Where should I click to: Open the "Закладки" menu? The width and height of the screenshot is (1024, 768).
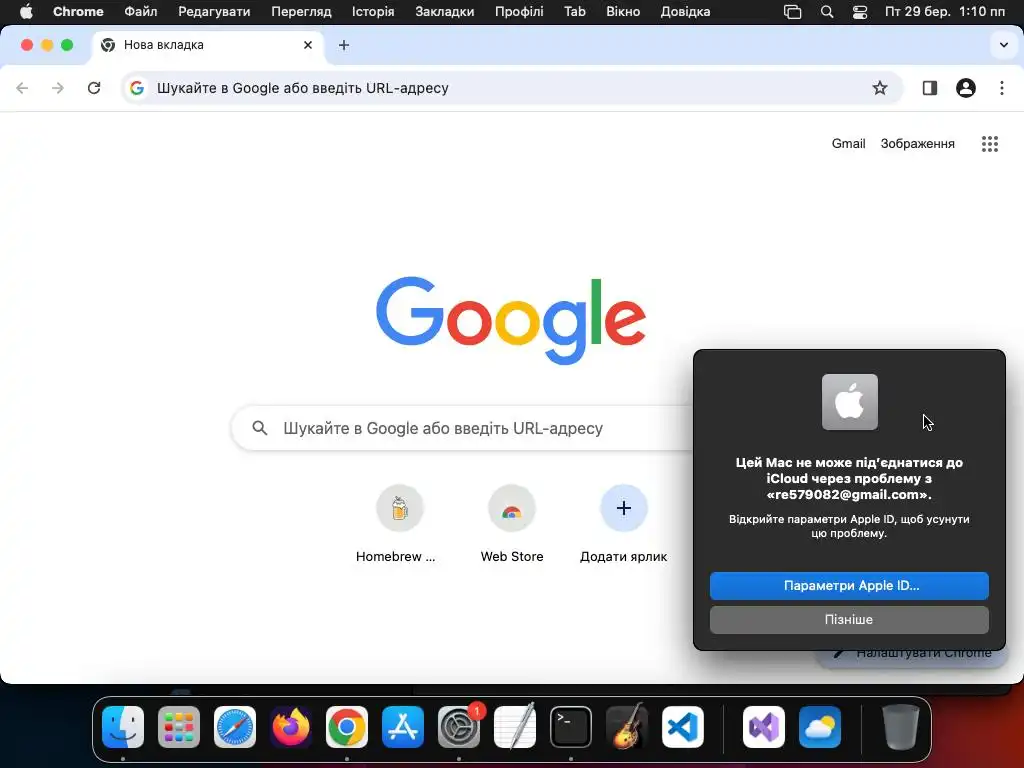pyautogui.click(x=445, y=12)
